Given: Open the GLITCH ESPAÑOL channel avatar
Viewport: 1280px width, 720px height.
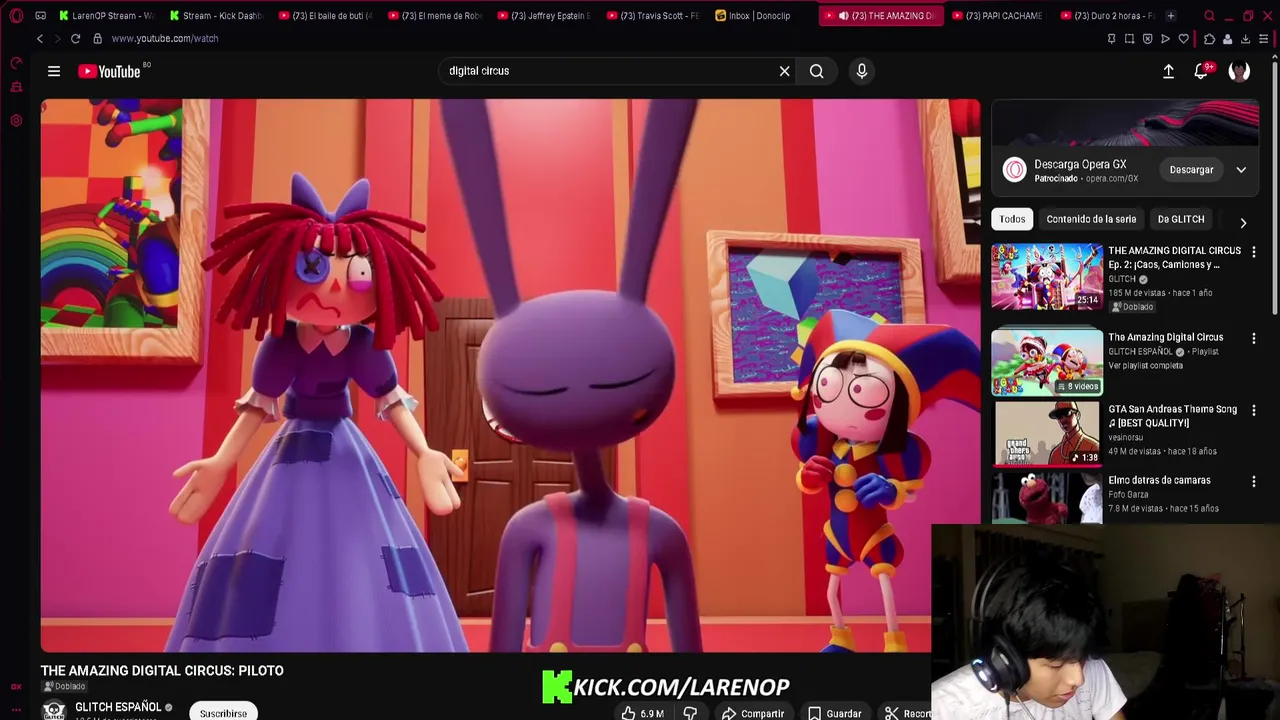Looking at the screenshot, I should 54,711.
